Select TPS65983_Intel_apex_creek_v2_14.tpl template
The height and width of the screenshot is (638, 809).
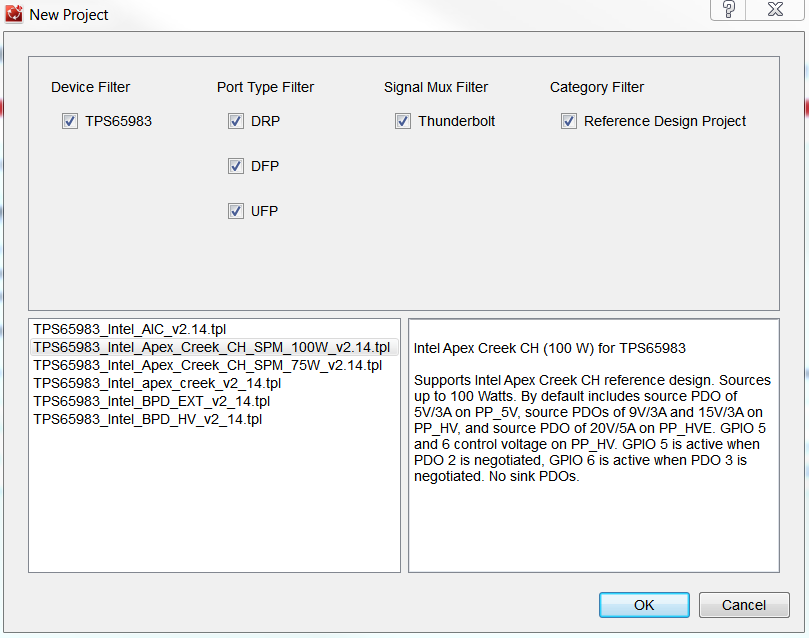[157, 383]
